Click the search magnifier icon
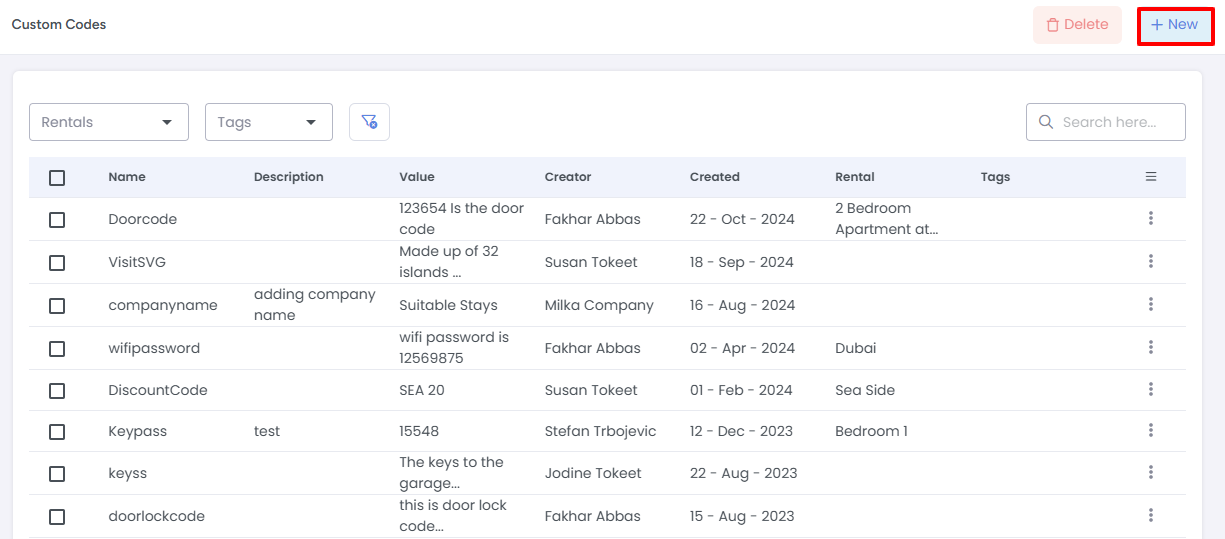1225x539 pixels. tap(1046, 122)
